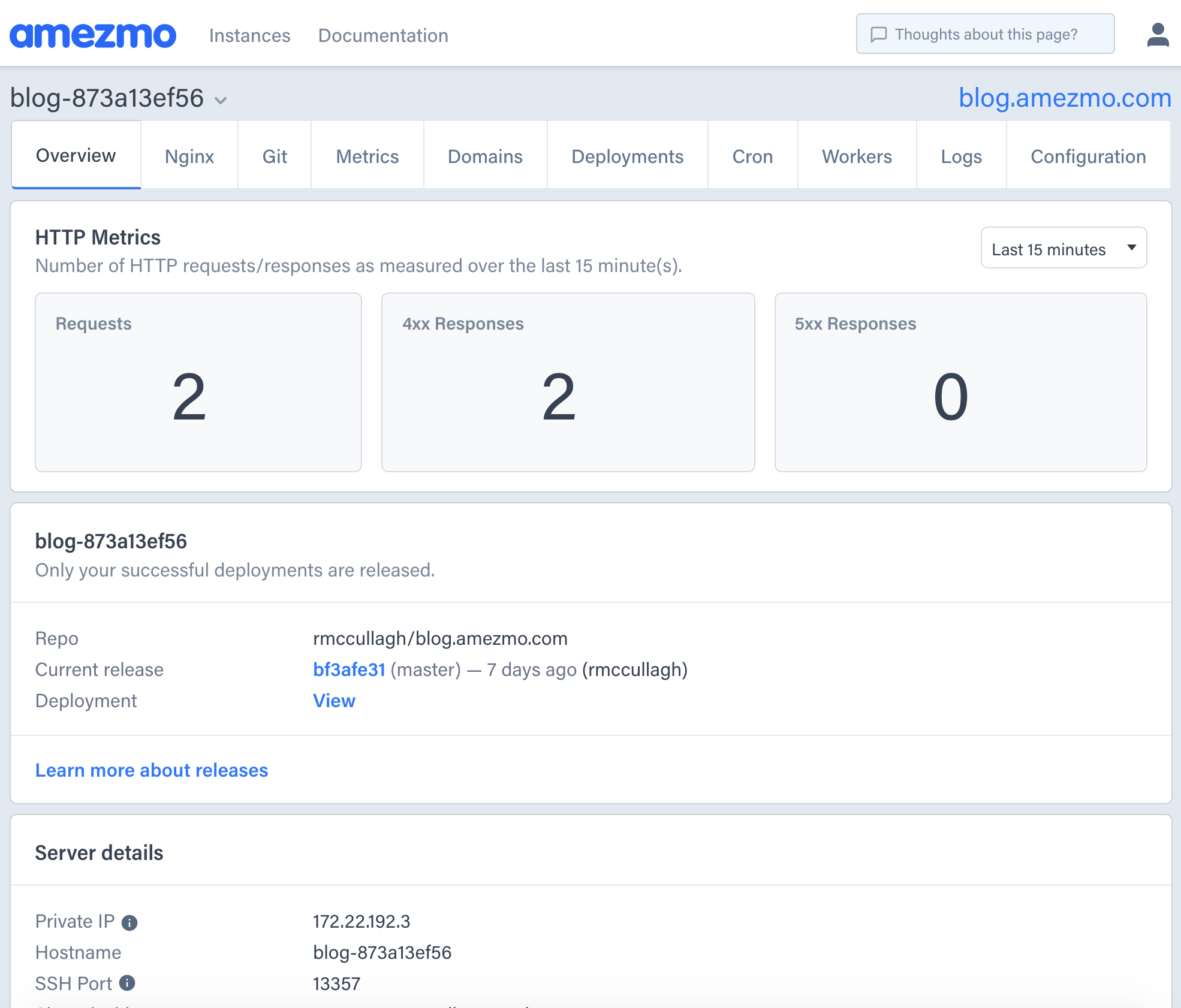
Task: Click the feedback speech bubble icon
Action: (x=879, y=35)
